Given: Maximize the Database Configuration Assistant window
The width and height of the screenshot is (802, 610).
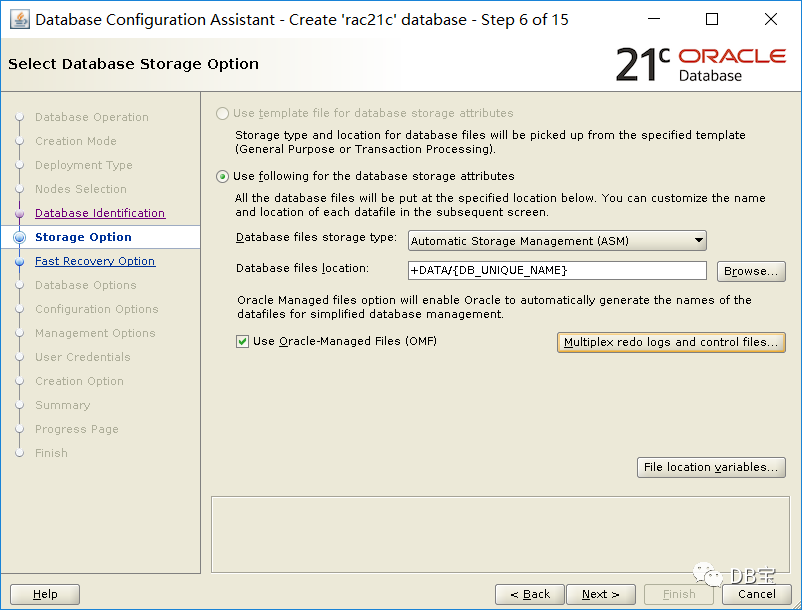Looking at the screenshot, I should coord(711,19).
